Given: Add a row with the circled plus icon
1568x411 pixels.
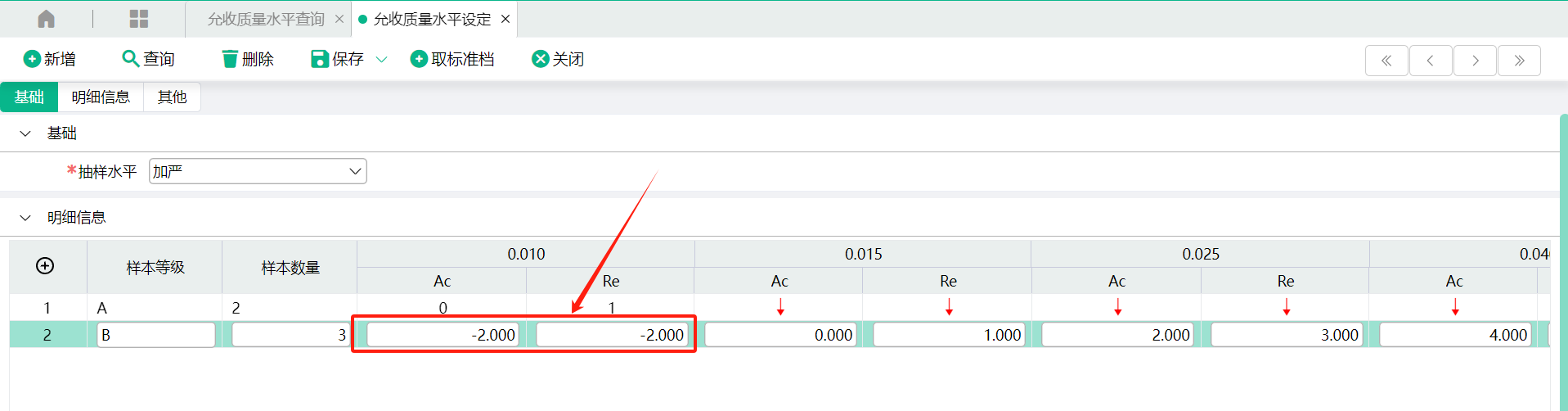Looking at the screenshot, I should tap(45, 266).
